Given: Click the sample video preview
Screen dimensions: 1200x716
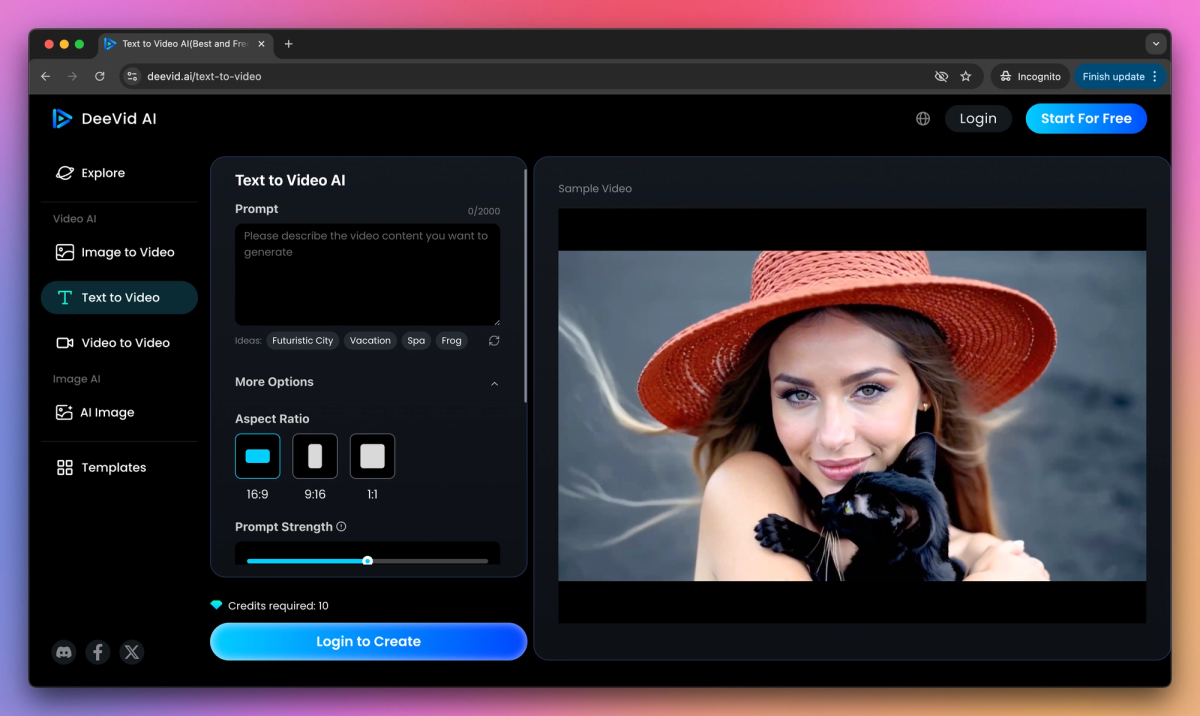Looking at the screenshot, I should point(852,415).
